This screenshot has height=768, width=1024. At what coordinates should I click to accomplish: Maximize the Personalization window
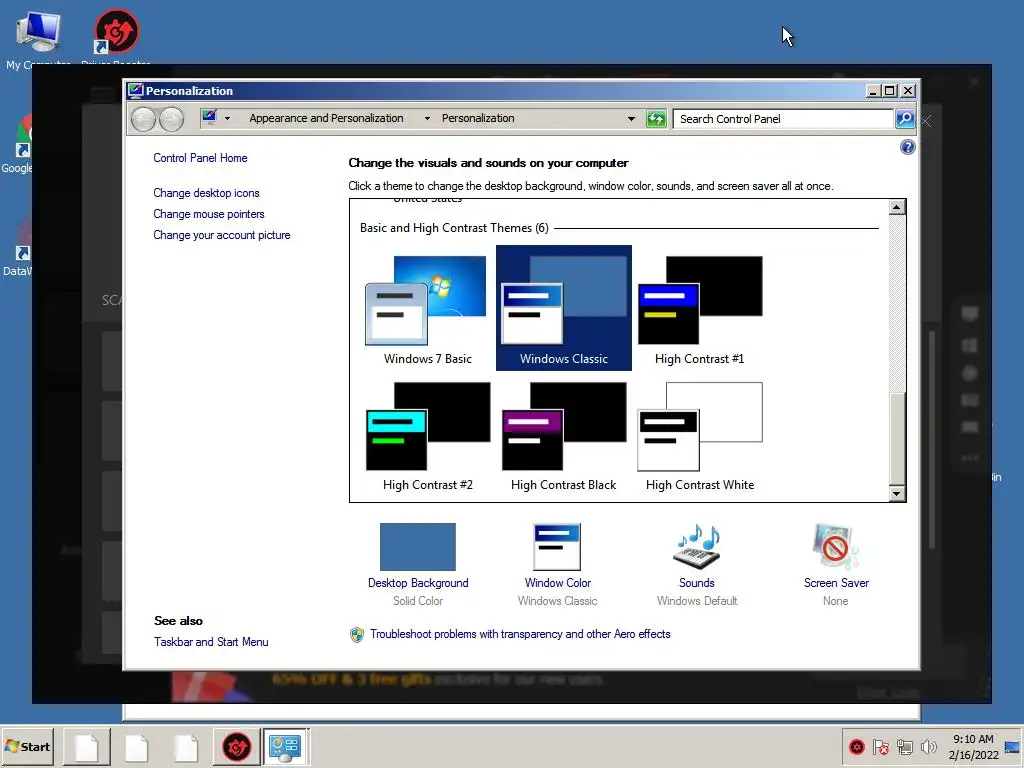[x=889, y=91]
